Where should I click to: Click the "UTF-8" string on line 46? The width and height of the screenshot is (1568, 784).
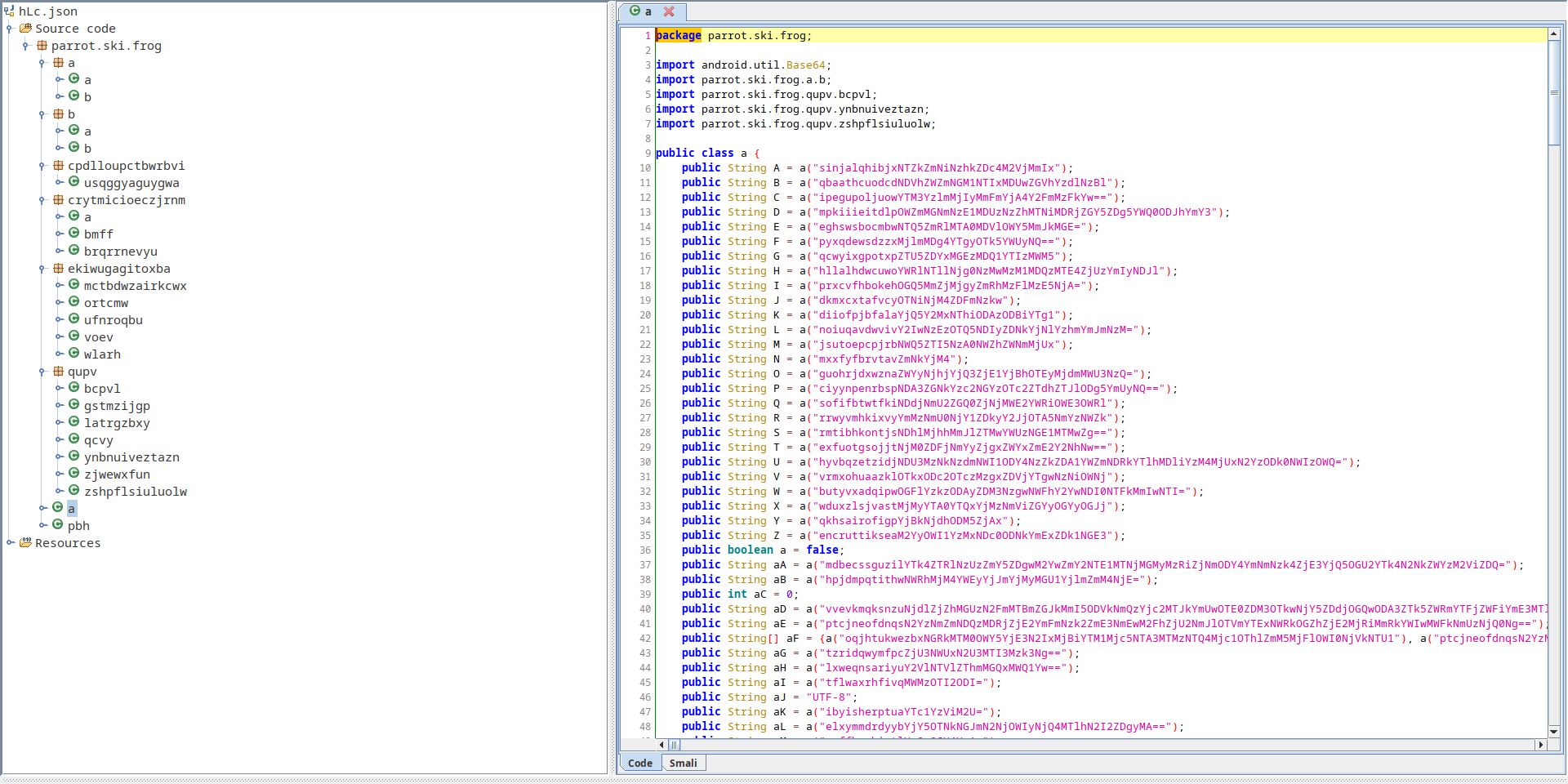[829, 697]
